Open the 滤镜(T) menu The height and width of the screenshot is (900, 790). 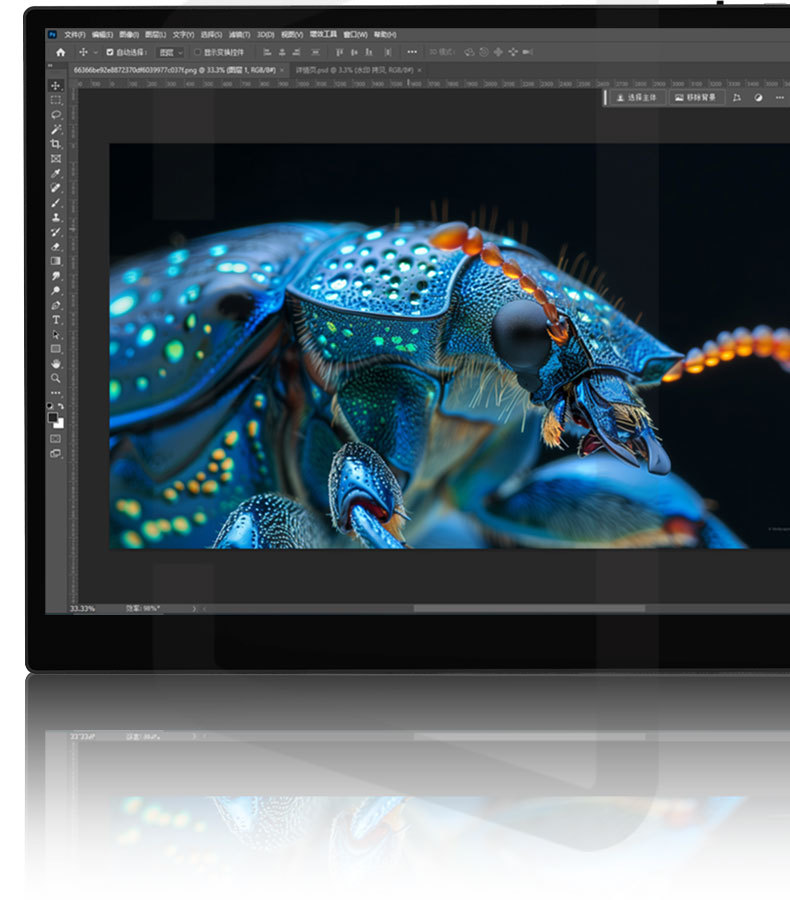(x=239, y=34)
